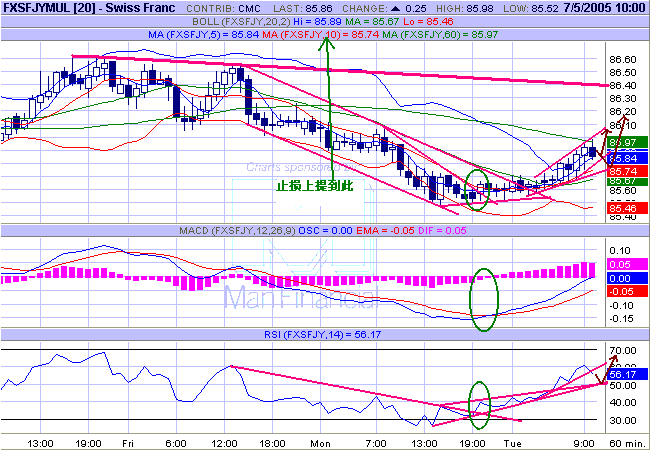Image resolution: width=650 pixels, height=450 pixels.
Task: Click the 18:00 time axis label
Action: pos(273,444)
